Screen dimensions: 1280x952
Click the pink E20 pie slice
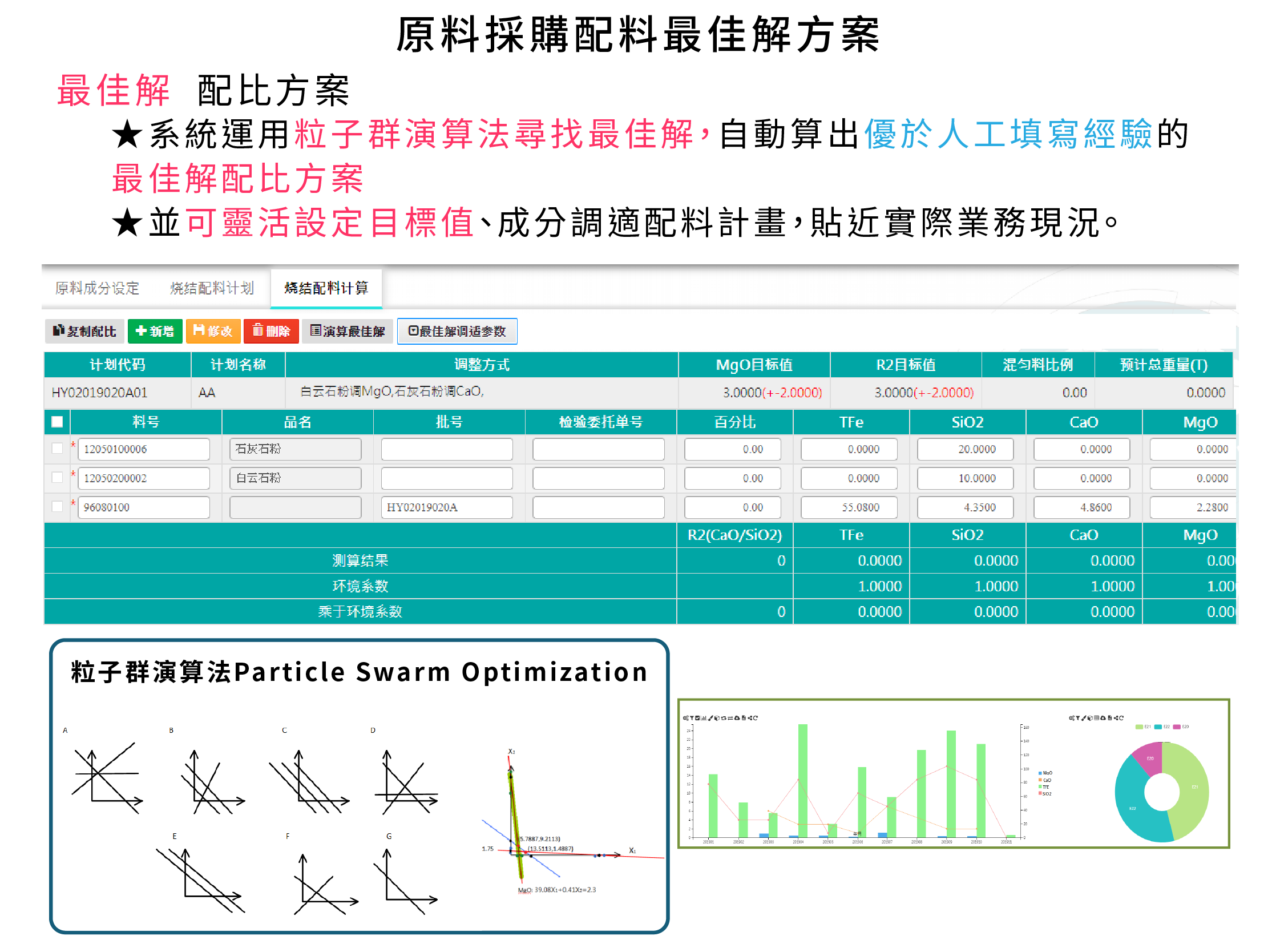coord(1149,758)
